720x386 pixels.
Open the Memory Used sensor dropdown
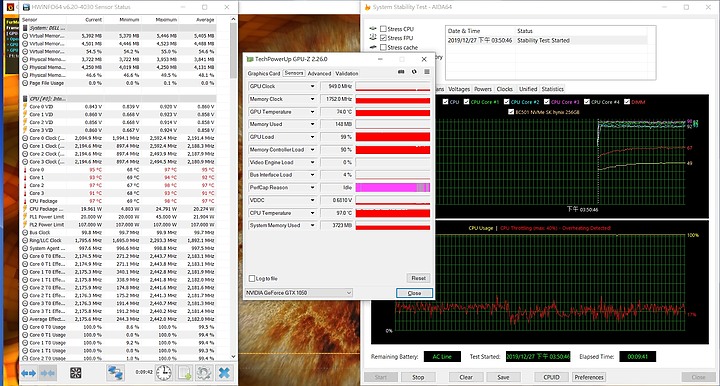(312, 124)
